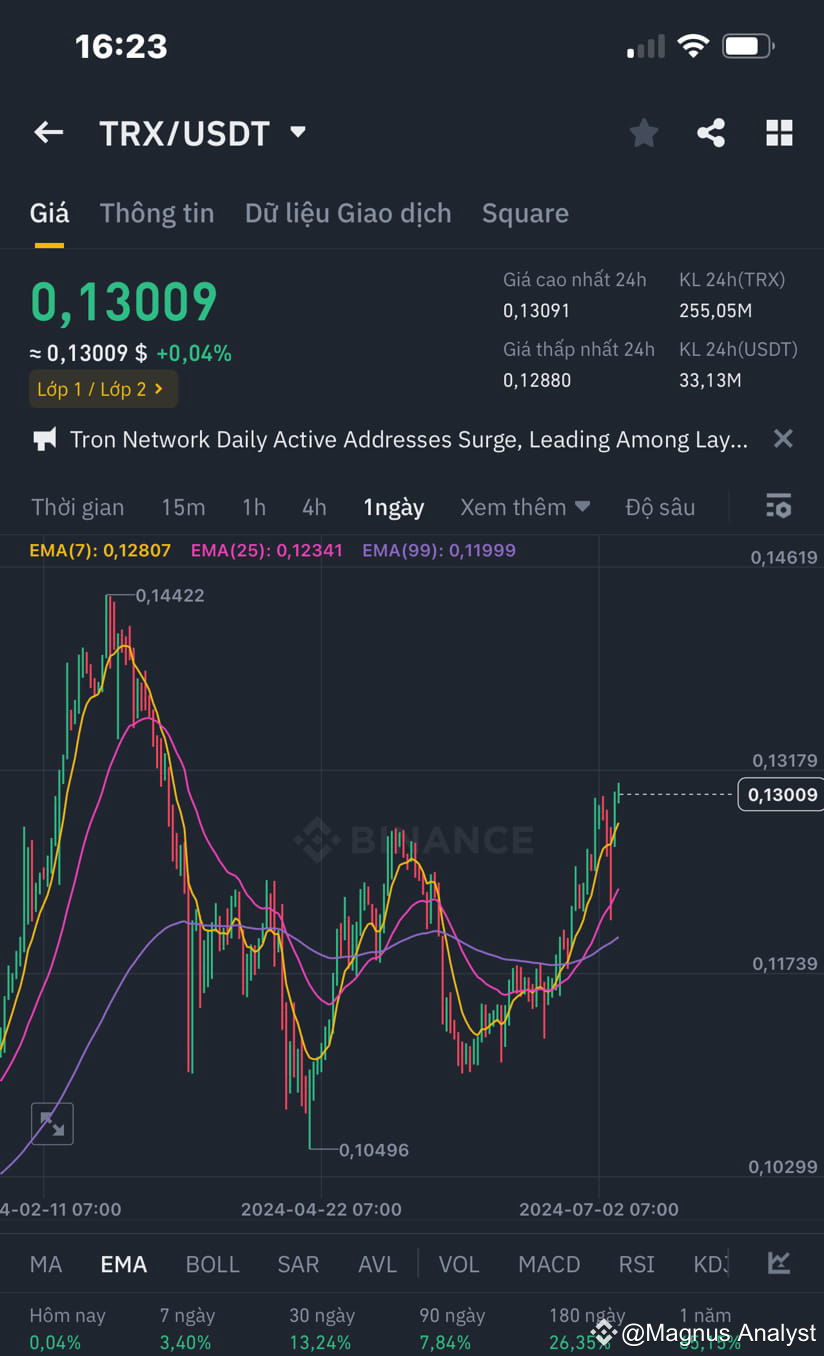
Task: Enable the BOLL indicator
Action: pyautogui.click(x=213, y=1264)
